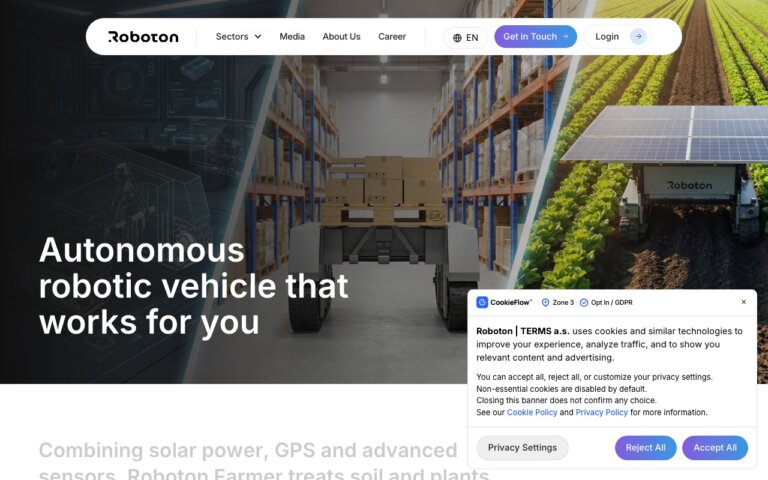Click the Login button
Screen dimensions: 768x480
pyautogui.click(x=618, y=37)
